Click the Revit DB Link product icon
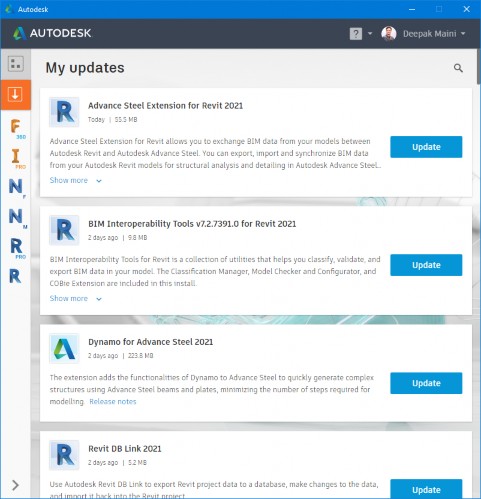Viewport: 481px width, 499px height. (x=64, y=455)
